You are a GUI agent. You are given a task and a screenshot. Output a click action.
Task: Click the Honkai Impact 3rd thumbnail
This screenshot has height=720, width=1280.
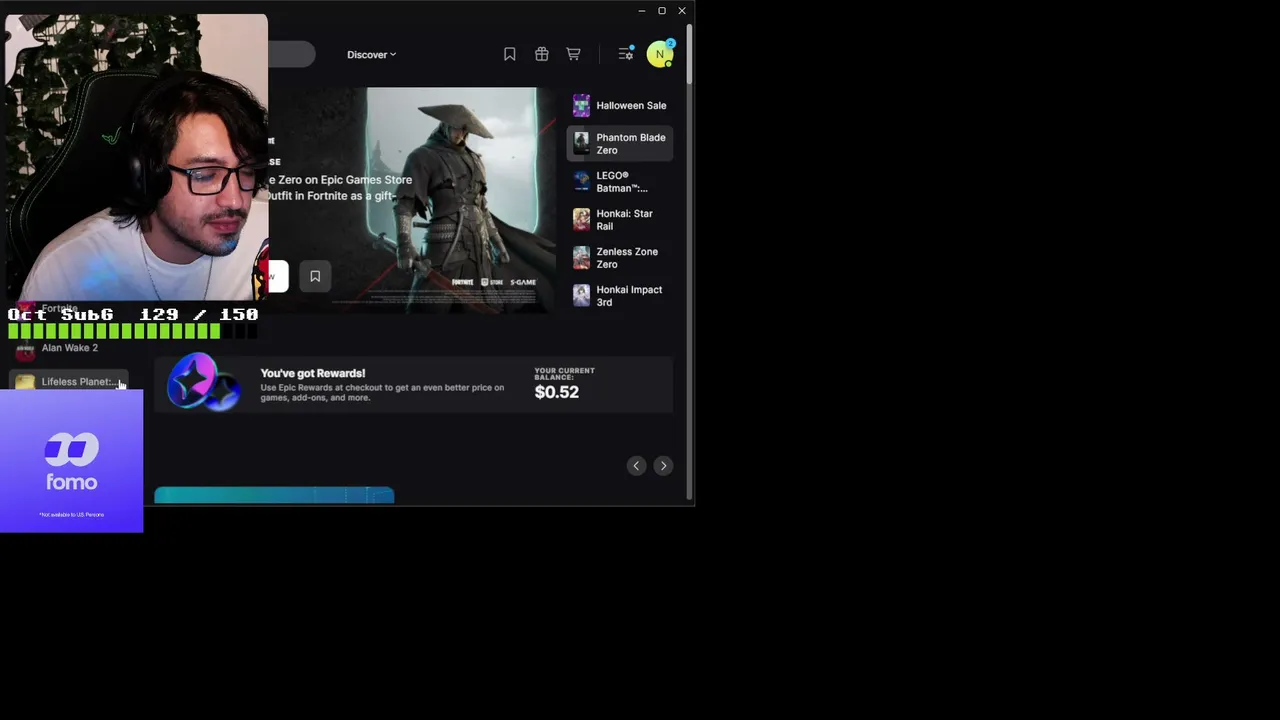click(581, 296)
